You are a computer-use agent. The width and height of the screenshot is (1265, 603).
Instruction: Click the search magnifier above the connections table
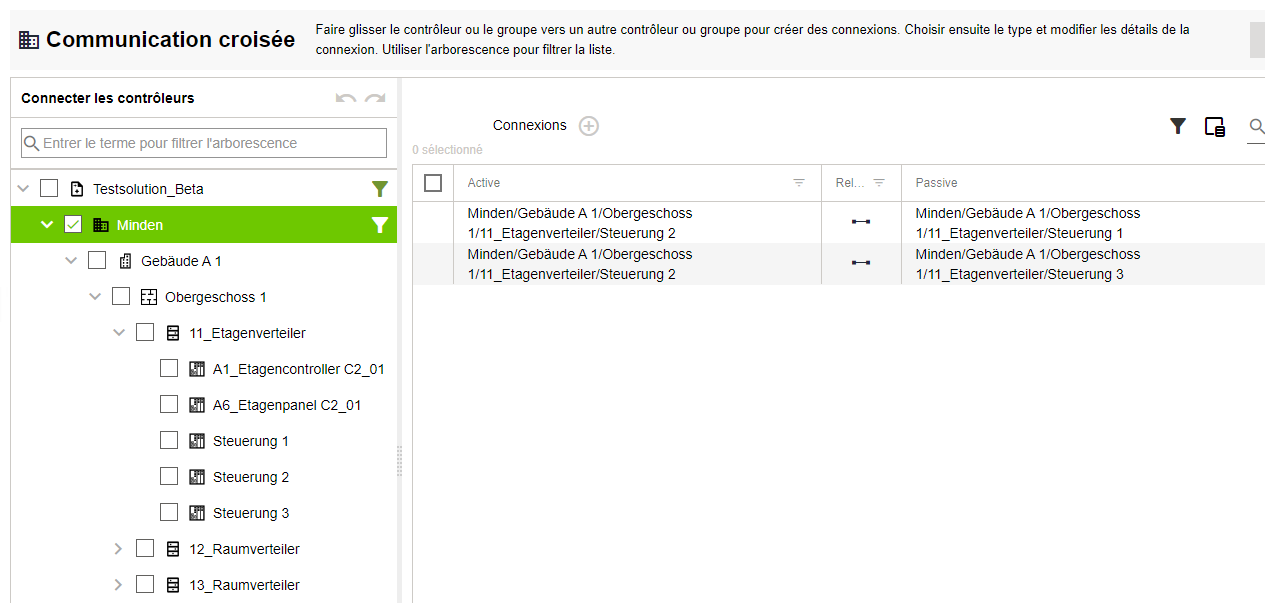pyautogui.click(x=1257, y=126)
